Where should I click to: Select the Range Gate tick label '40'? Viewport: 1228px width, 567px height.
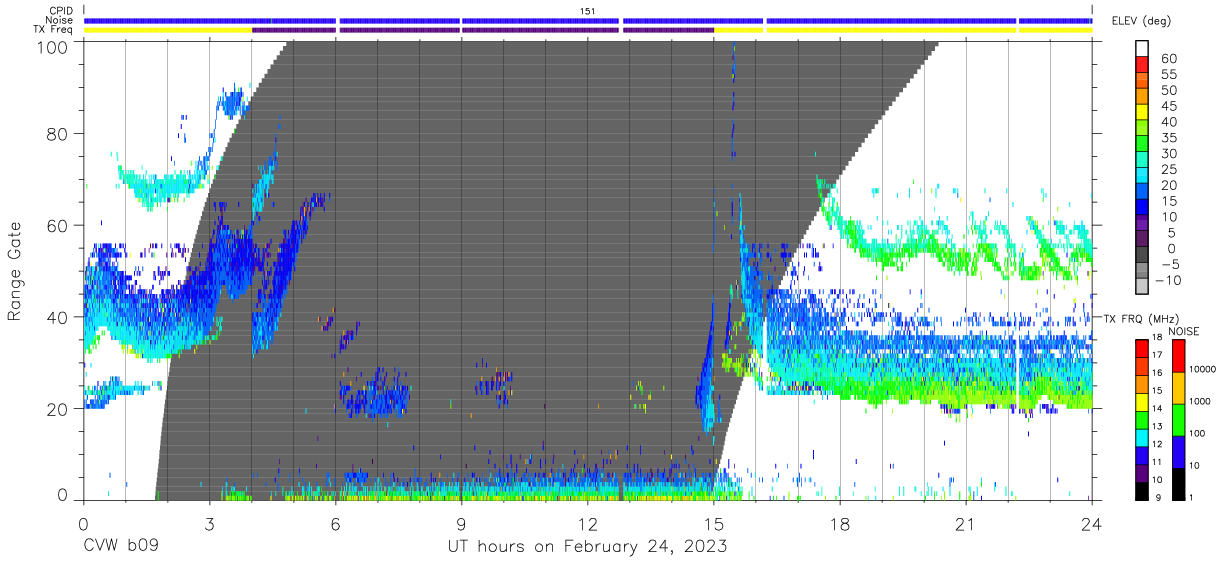pyautogui.click(x=59, y=317)
